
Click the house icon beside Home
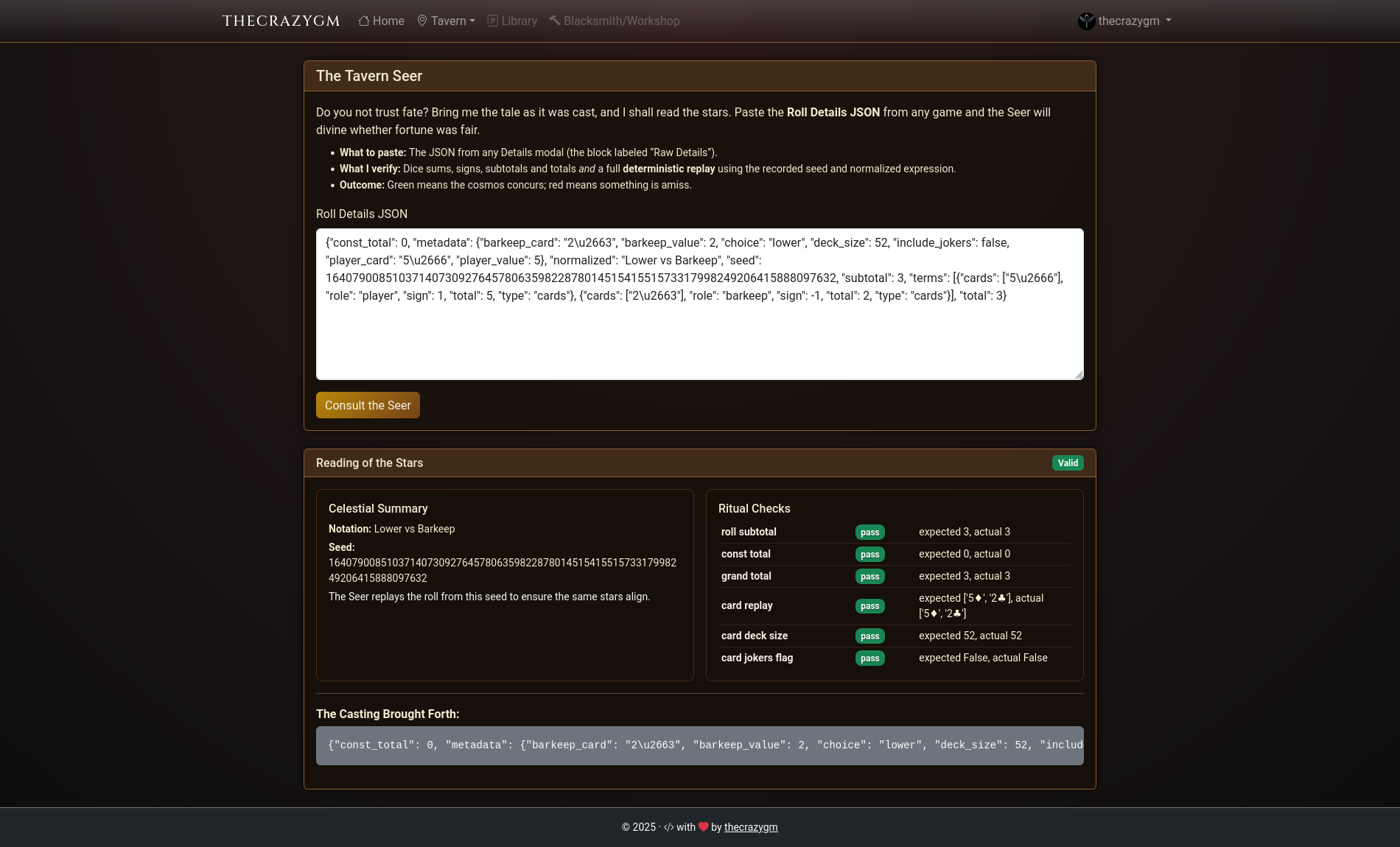click(x=363, y=21)
